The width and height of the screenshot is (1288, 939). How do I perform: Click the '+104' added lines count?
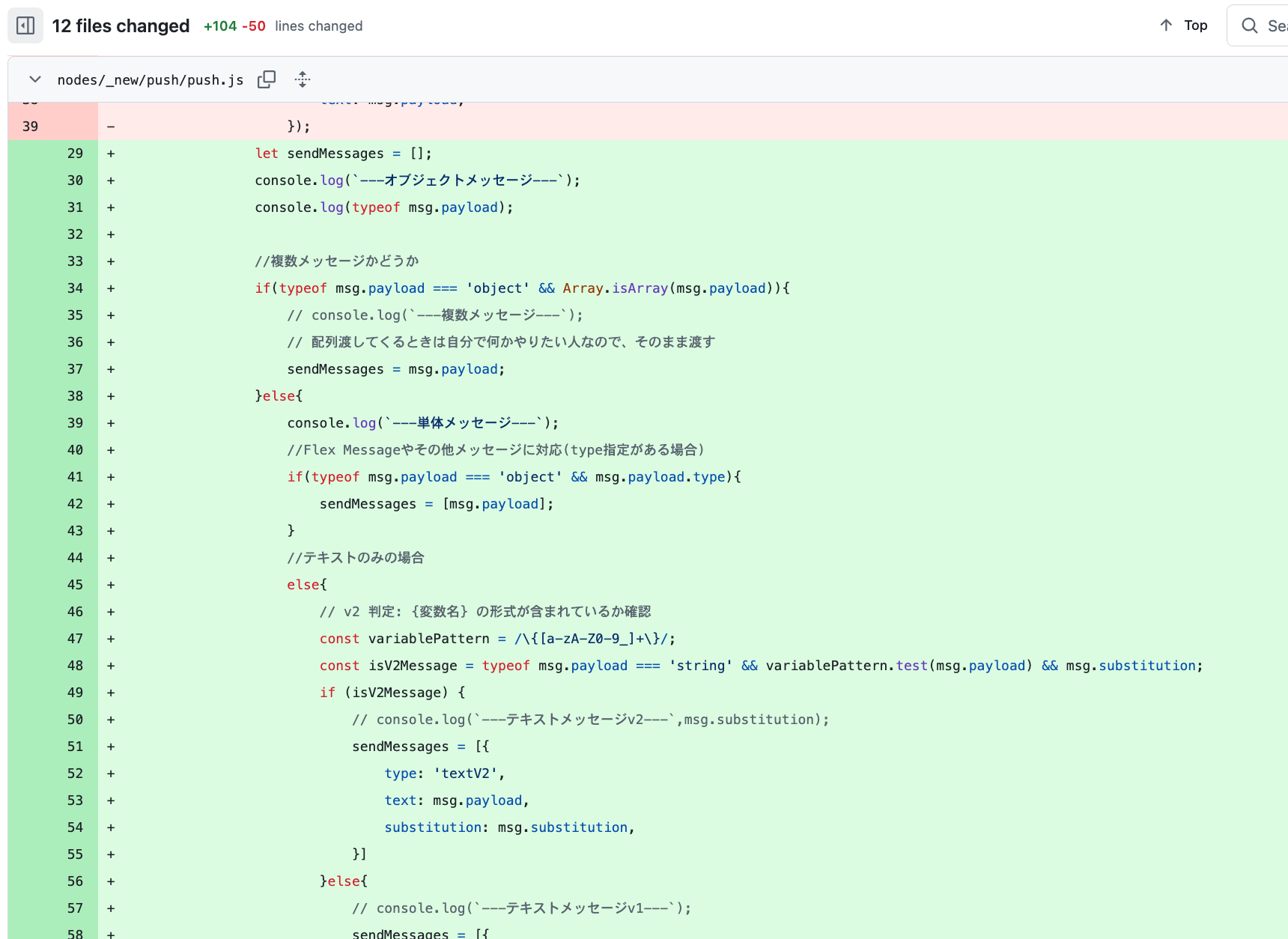[x=220, y=26]
